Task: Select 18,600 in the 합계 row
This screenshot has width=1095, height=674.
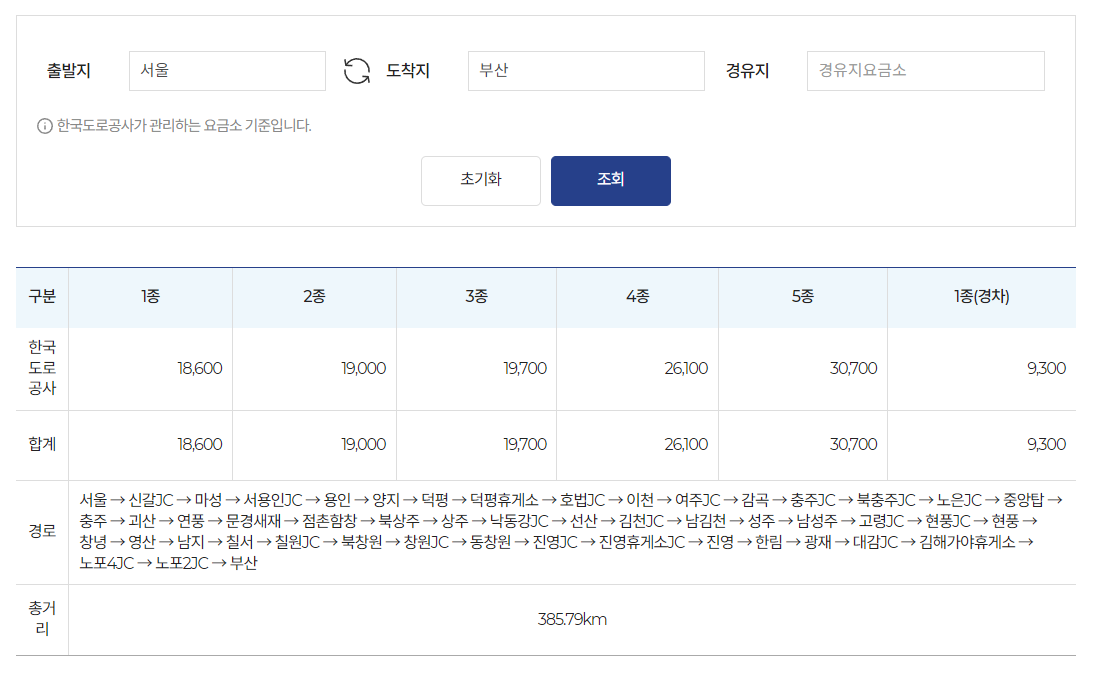Action: (200, 444)
